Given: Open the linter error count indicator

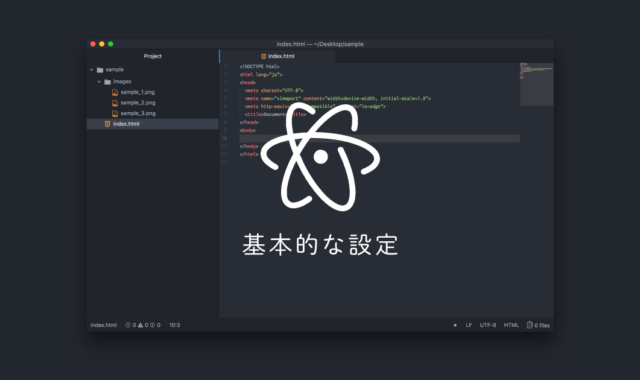Looking at the screenshot, I should pyautogui.click(x=131, y=325).
